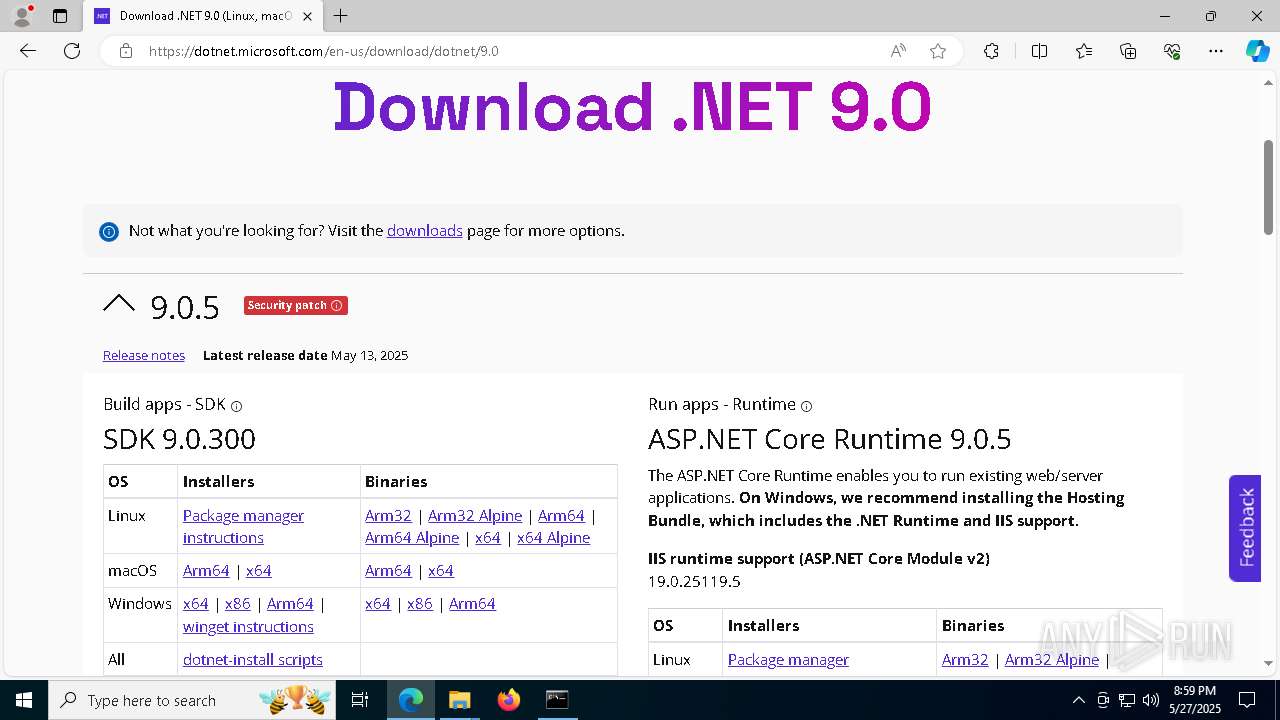Close the Download .NET 9.0 tab
This screenshot has width=1280, height=720.
click(x=308, y=16)
